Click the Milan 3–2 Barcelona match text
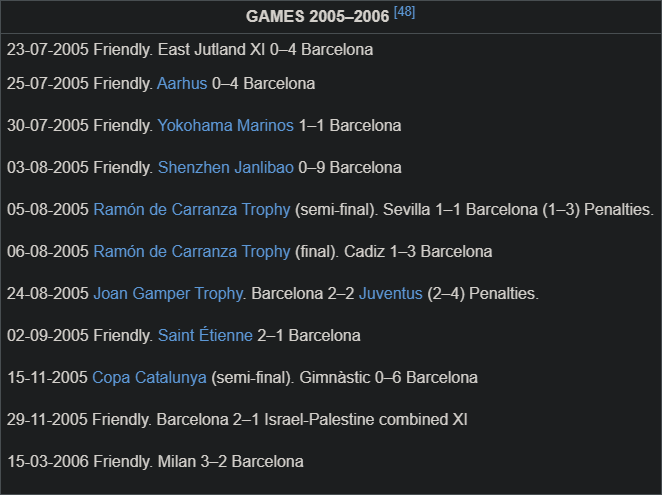The height and width of the screenshot is (495, 662). 231,462
